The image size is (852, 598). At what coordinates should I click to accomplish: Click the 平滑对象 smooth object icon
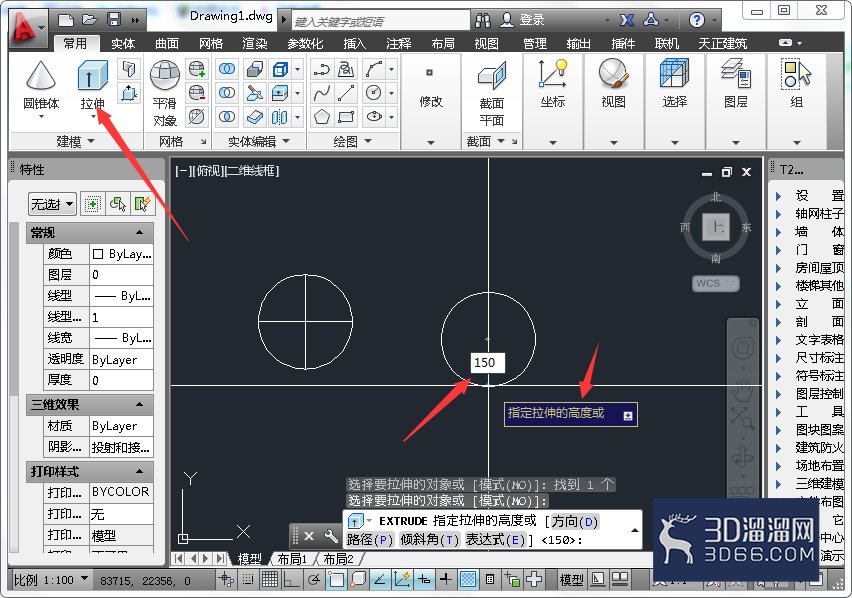[x=165, y=75]
